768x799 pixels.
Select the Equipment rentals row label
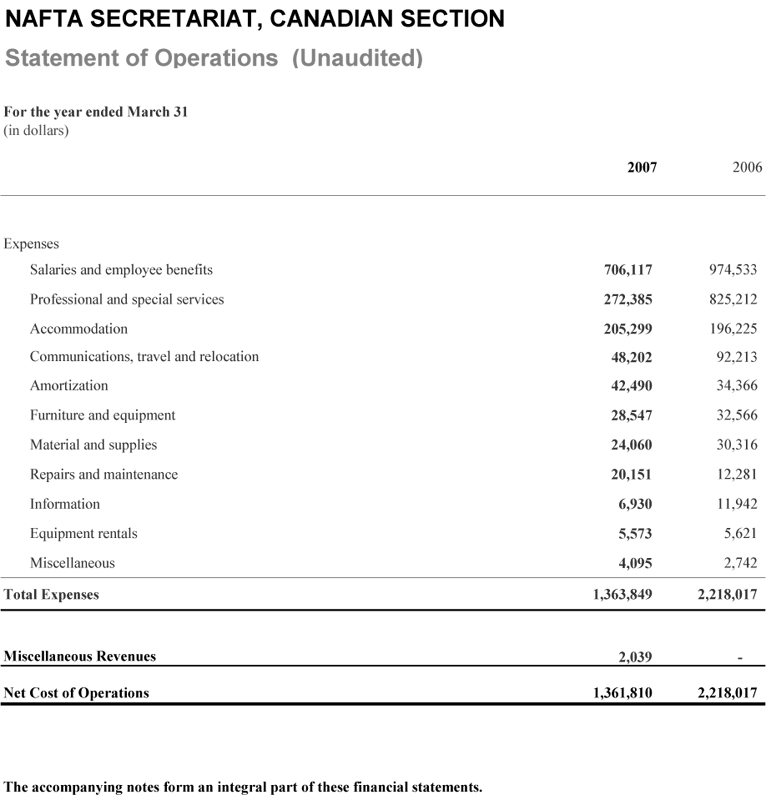(84, 533)
